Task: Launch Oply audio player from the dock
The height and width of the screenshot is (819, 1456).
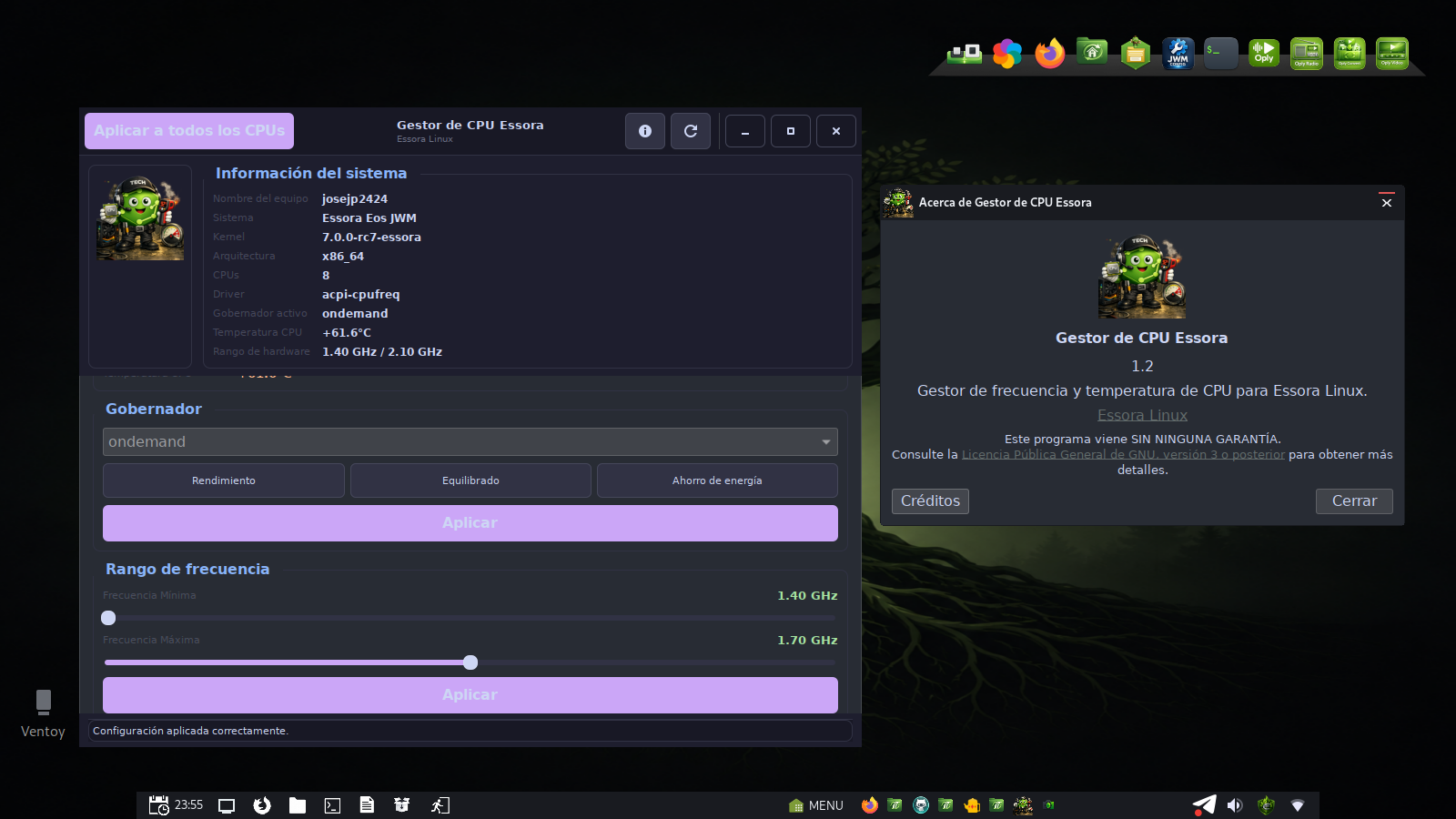Action: (x=1264, y=54)
